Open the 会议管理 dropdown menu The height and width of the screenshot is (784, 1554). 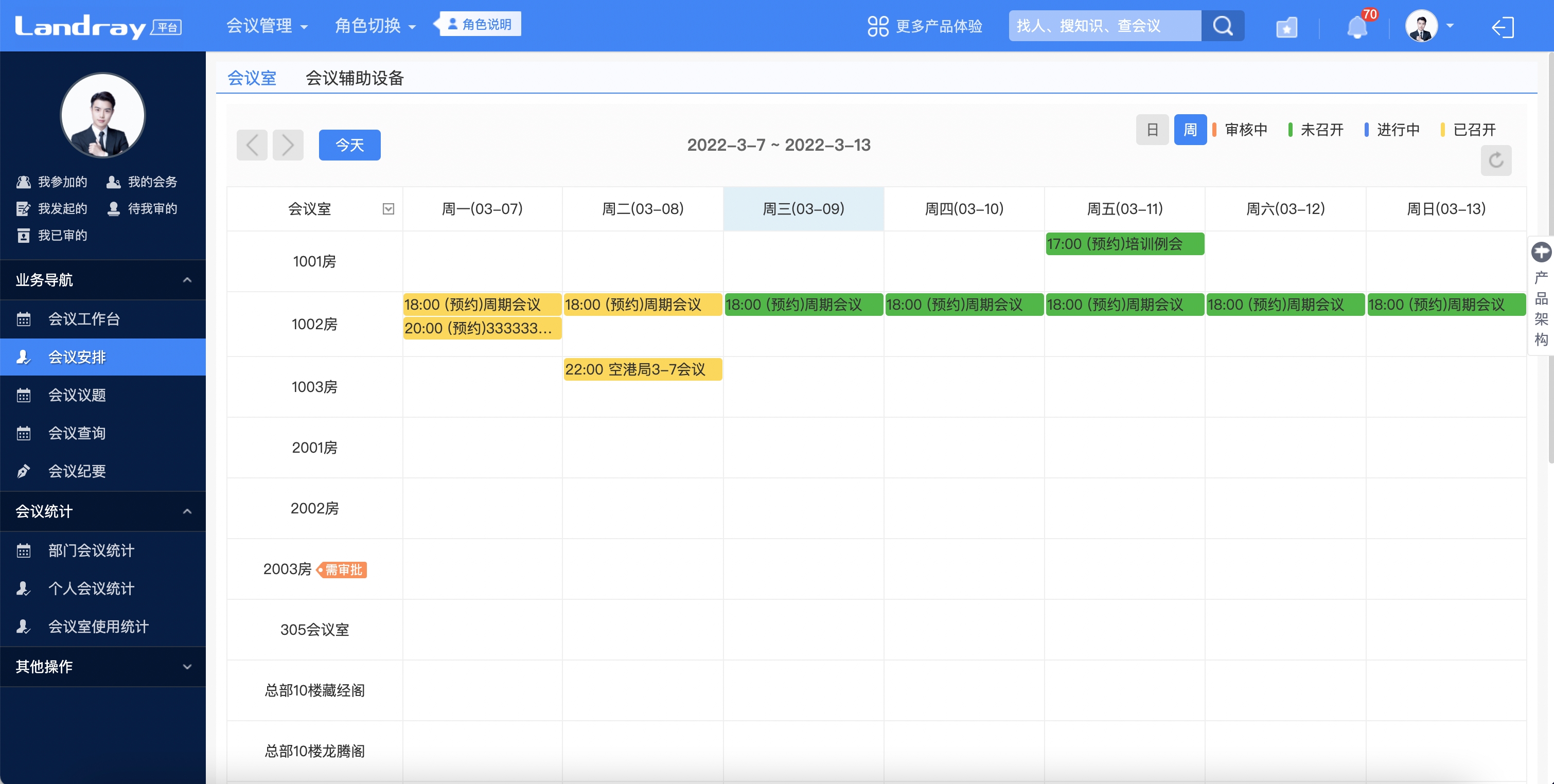click(x=267, y=26)
